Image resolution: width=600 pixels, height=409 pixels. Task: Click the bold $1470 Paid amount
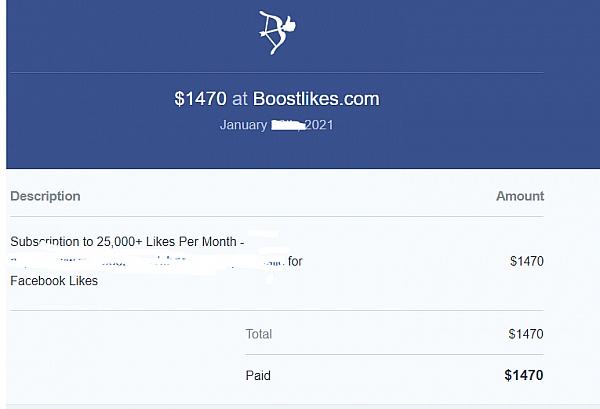(x=524, y=375)
